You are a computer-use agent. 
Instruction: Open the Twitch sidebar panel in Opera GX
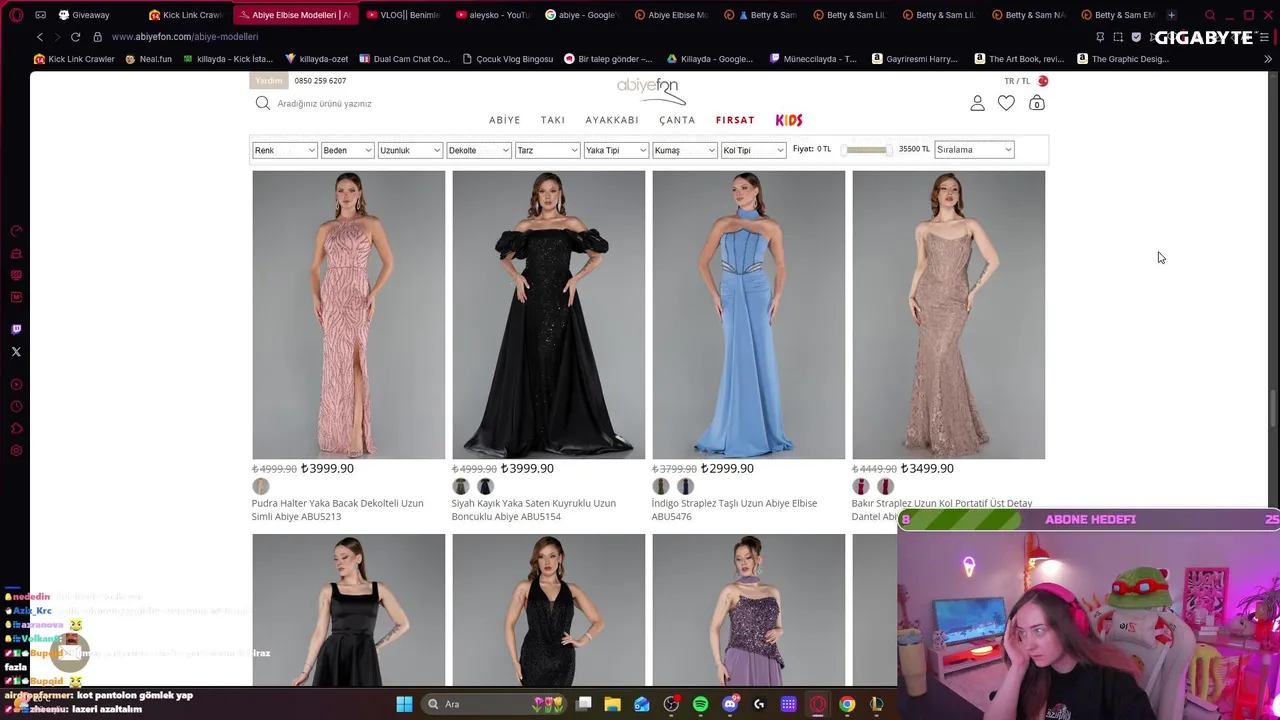click(x=16, y=329)
